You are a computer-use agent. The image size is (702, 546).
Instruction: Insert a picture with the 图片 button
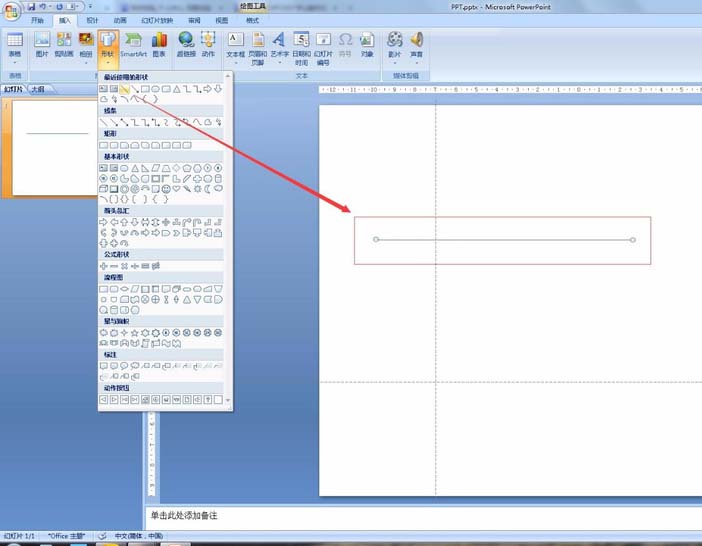(x=42, y=45)
